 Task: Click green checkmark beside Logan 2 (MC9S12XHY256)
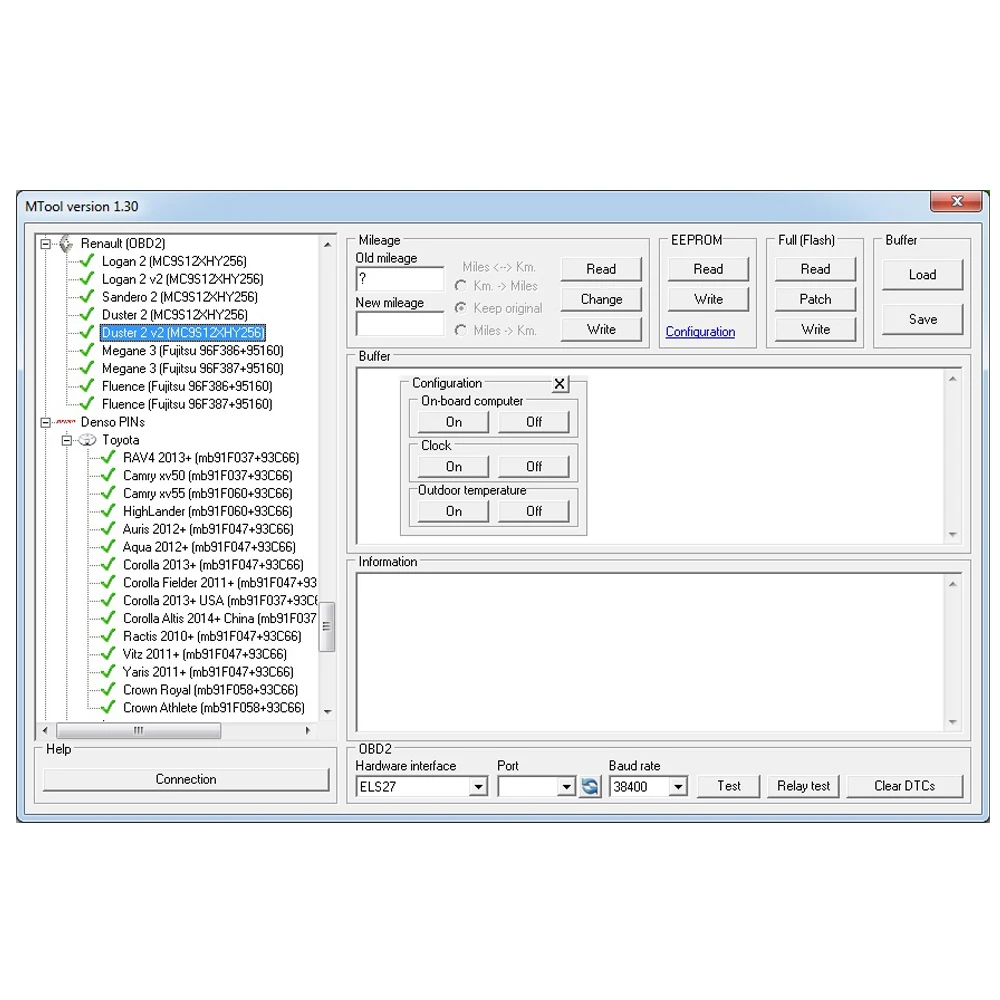[87, 261]
